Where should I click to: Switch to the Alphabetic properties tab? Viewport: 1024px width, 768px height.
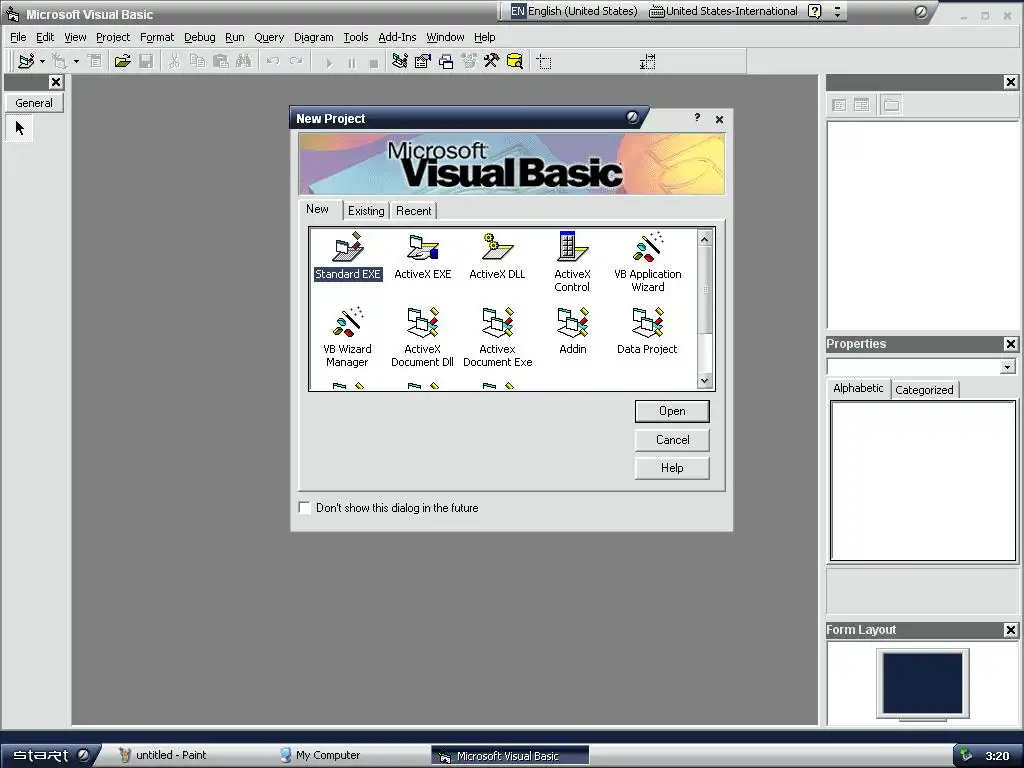pyautogui.click(x=858, y=388)
